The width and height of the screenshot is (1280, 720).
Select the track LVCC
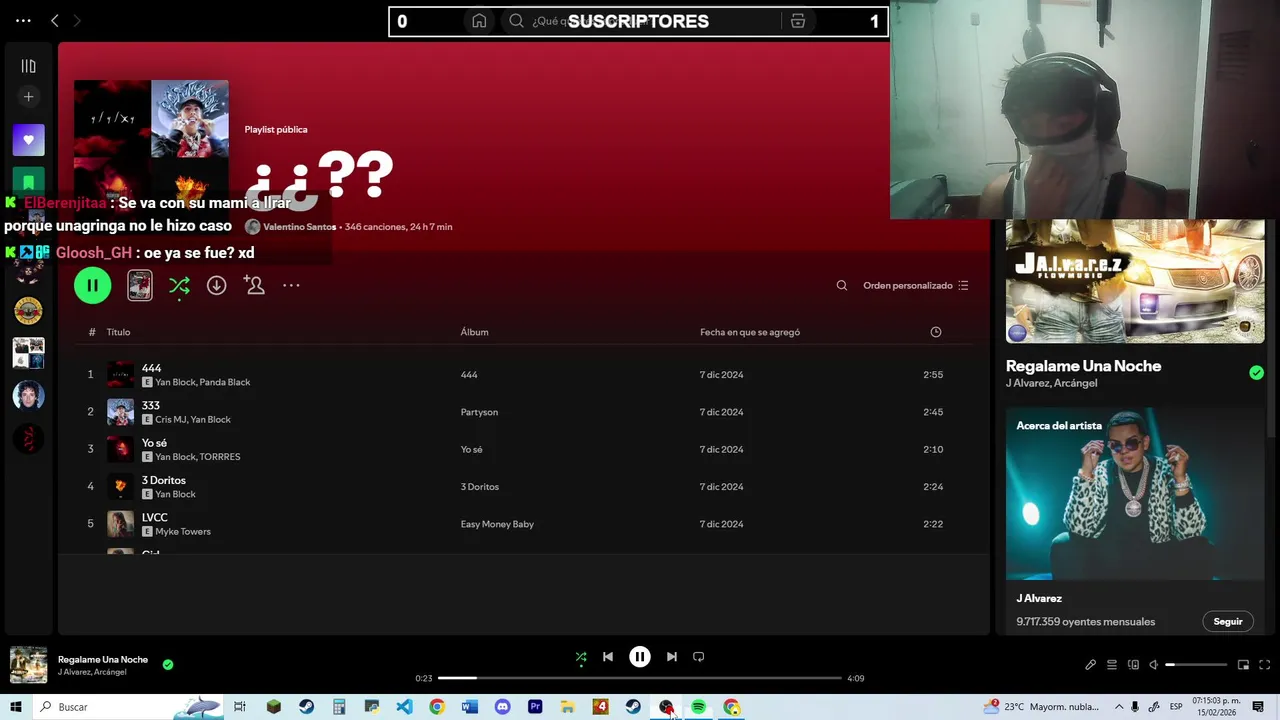click(524, 524)
